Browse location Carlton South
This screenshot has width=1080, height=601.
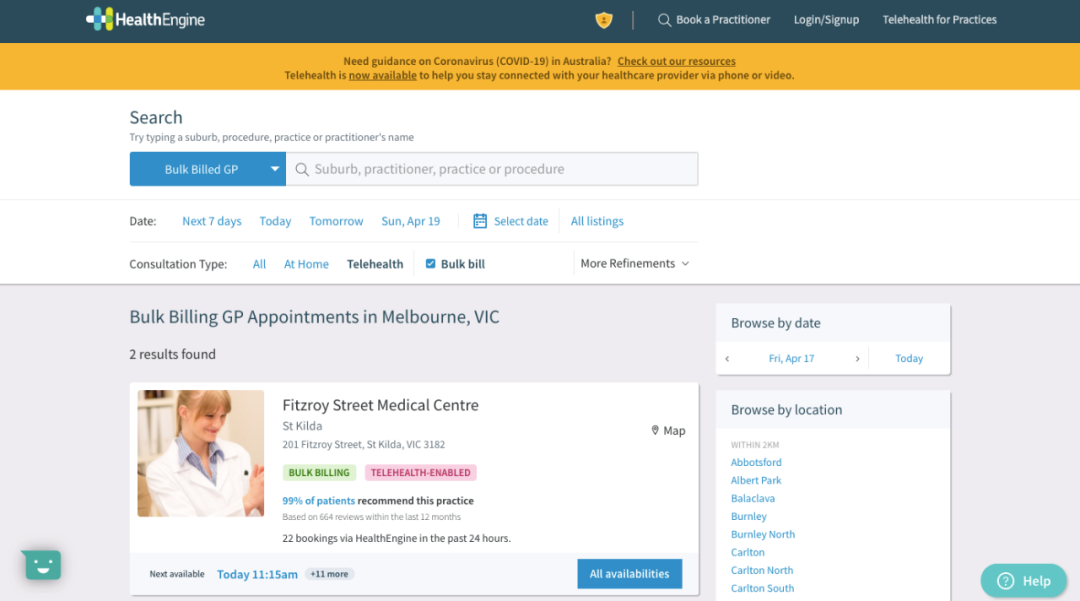point(762,588)
